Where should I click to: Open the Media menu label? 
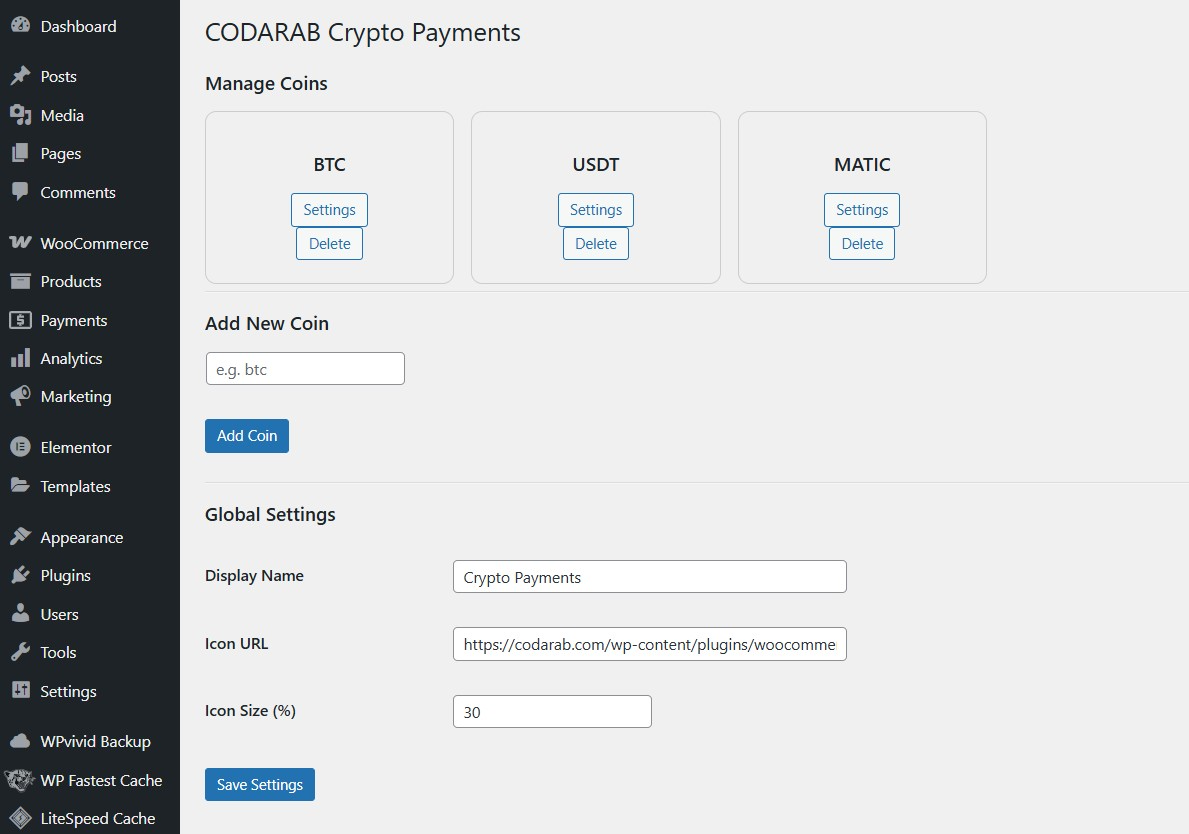tap(62, 115)
